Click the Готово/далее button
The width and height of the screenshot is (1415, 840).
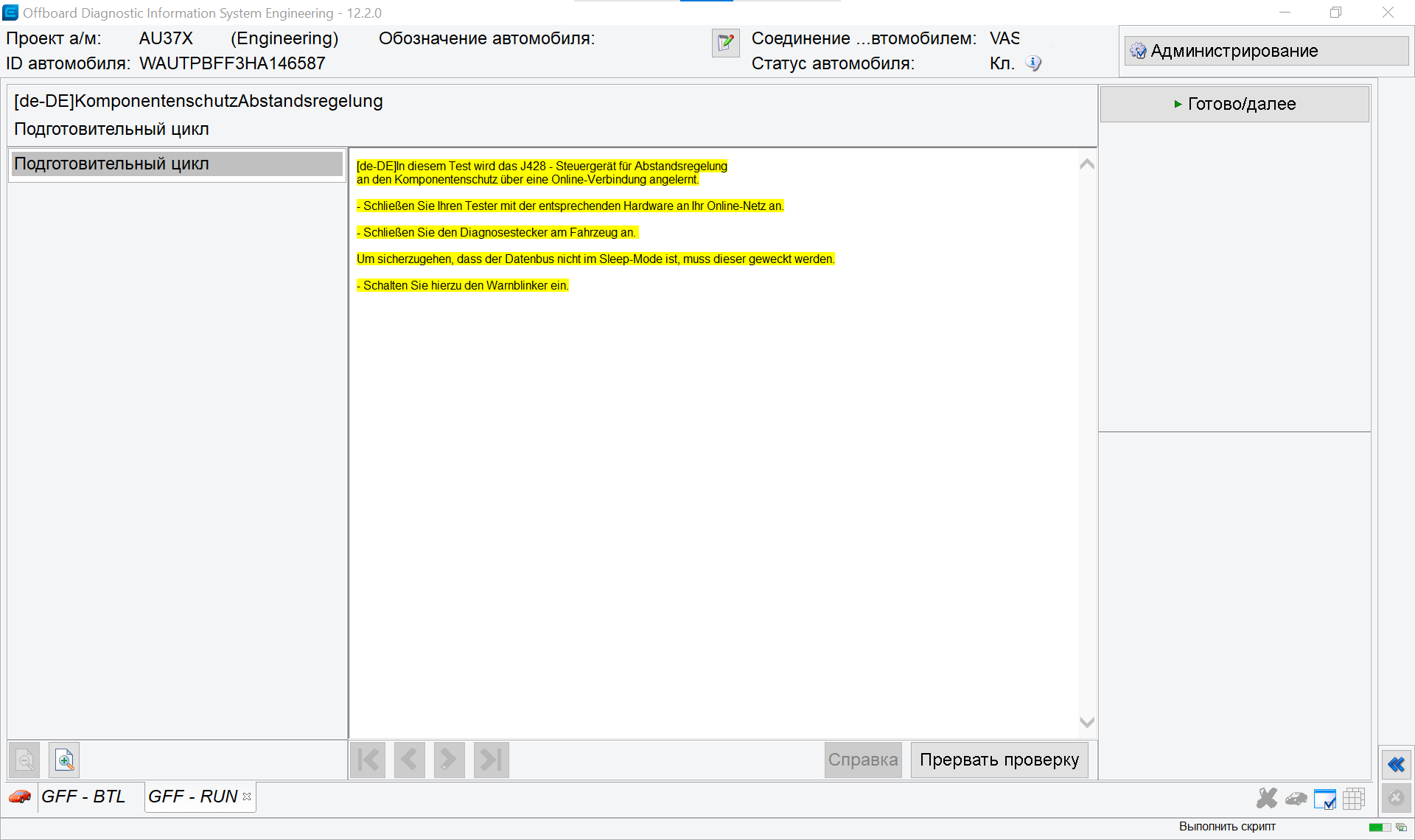[x=1234, y=104]
